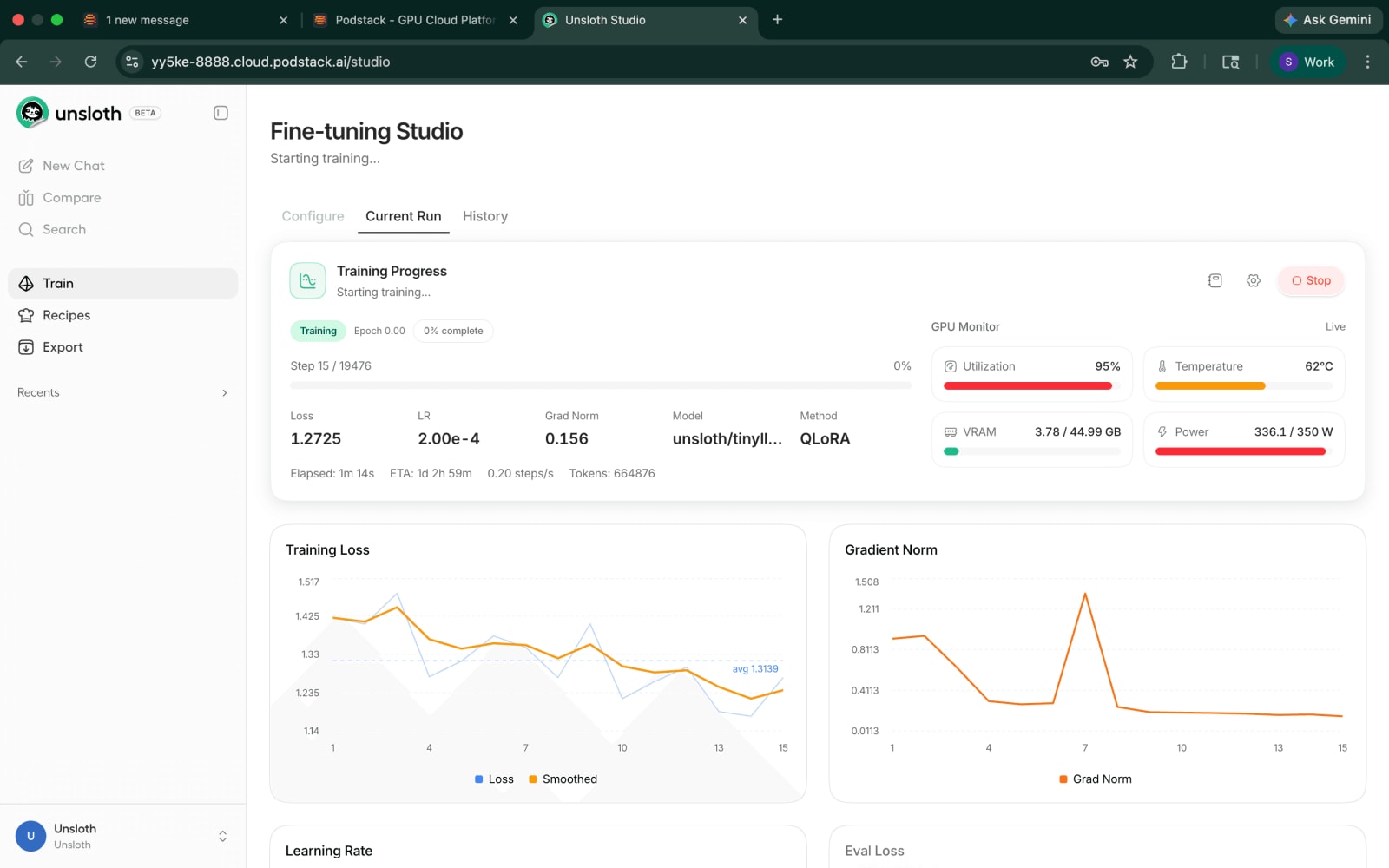Collapse the sidebar panel icon
The width and height of the screenshot is (1389, 868).
coord(221,113)
